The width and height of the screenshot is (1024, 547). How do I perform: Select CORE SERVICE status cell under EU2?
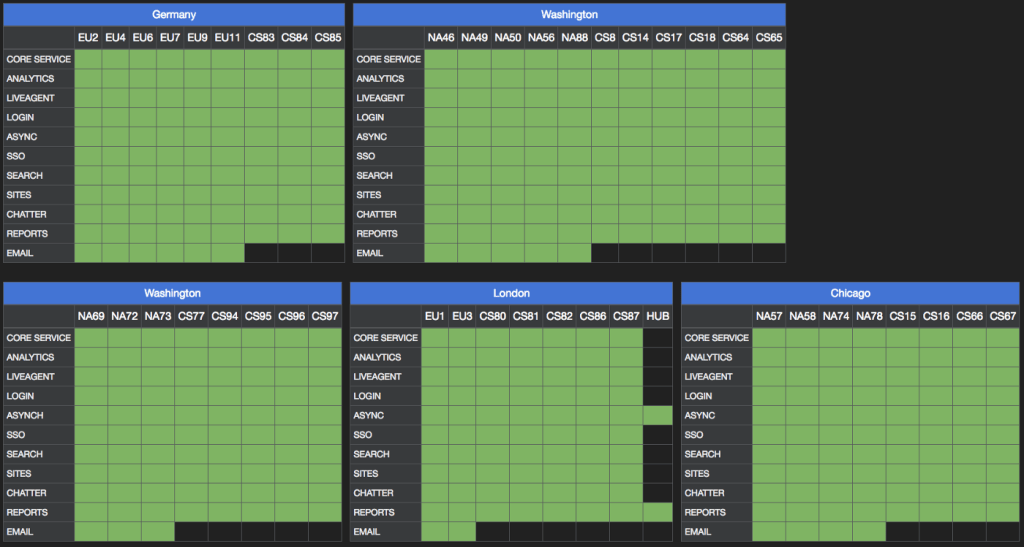tap(88, 59)
